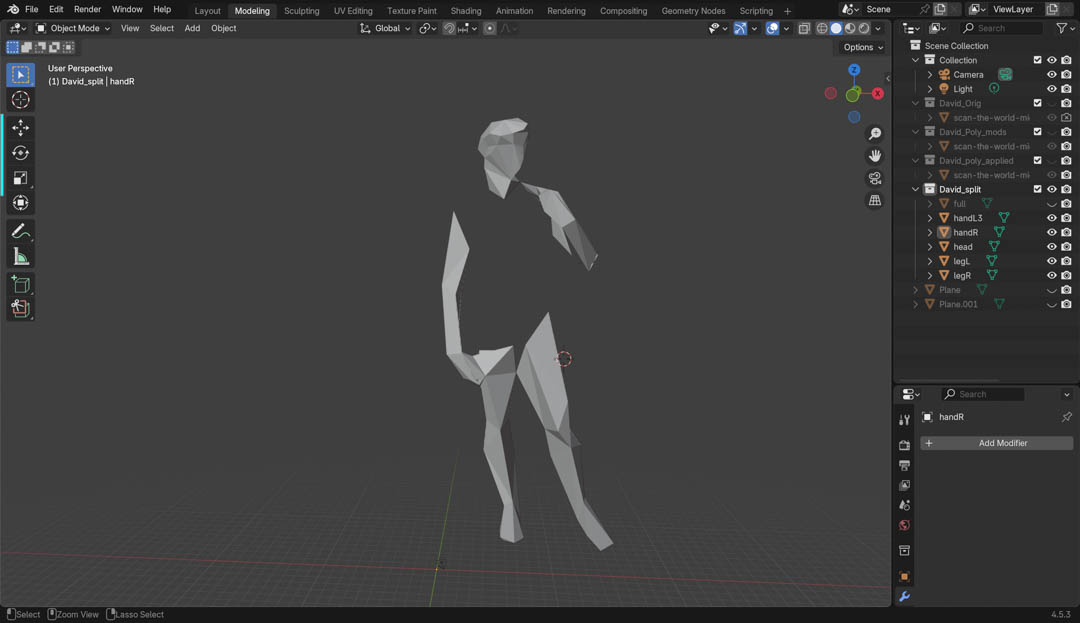The image size is (1080, 623).
Task: Select the Move tool in toolbar
Action: coord(20,128)
